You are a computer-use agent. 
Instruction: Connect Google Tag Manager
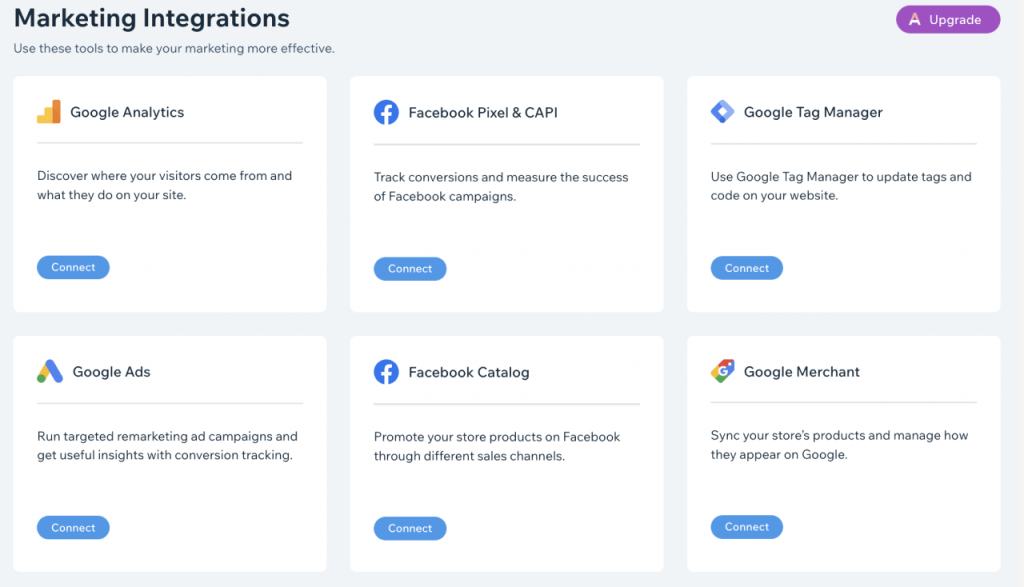[x=746, y=267]
